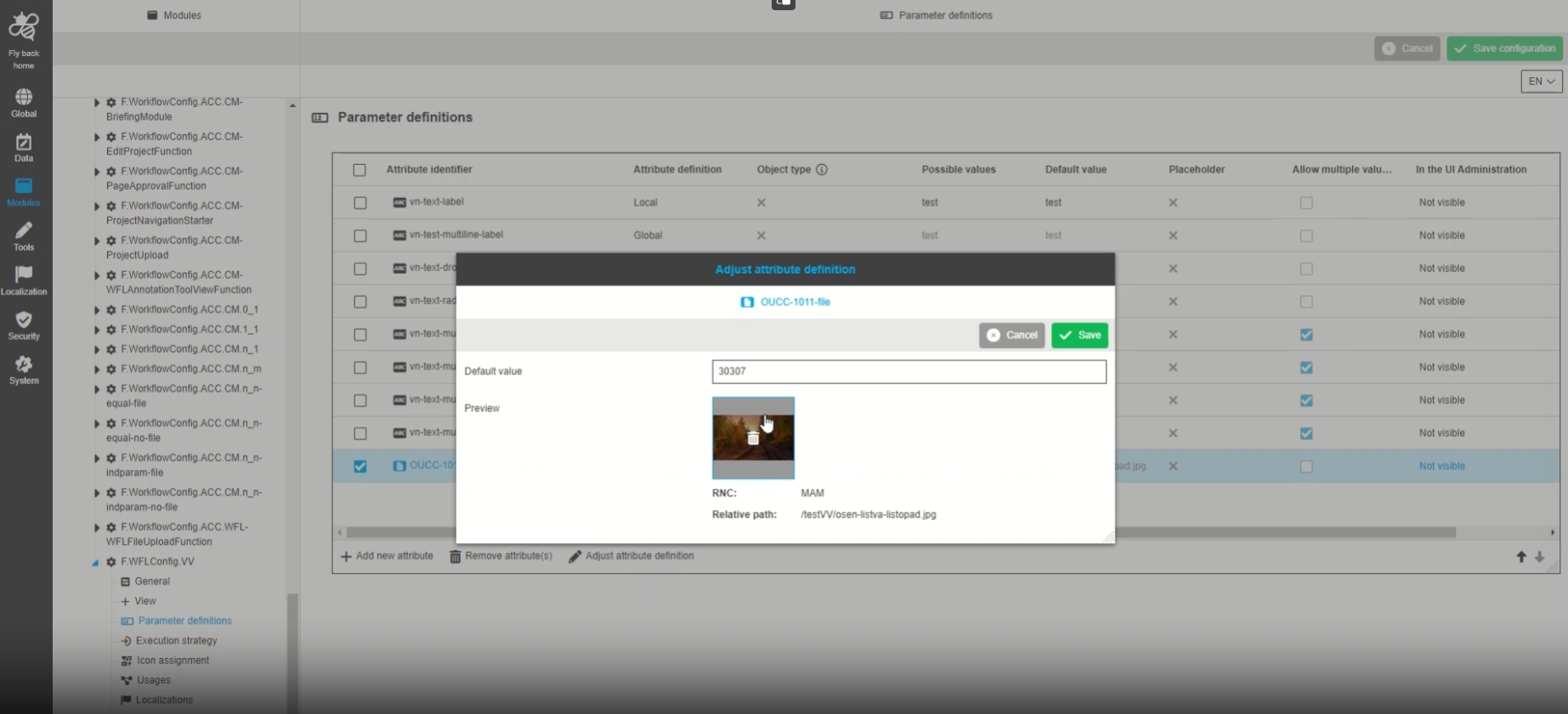Switch to the Parameter definitions top tab
This screenshot has height=714, width=1568.
coord(936,15)
